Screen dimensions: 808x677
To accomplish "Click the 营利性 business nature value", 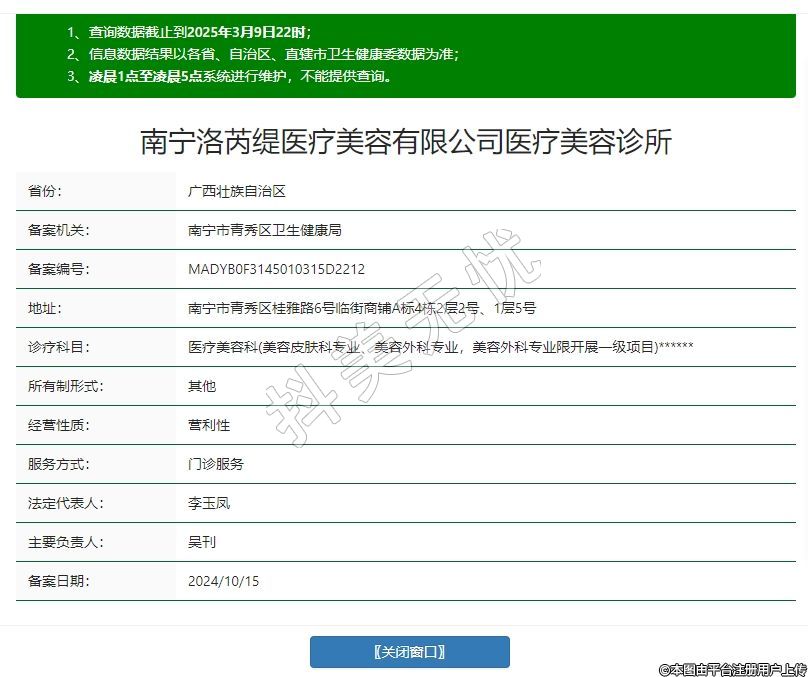I will (x=209, y=425).
